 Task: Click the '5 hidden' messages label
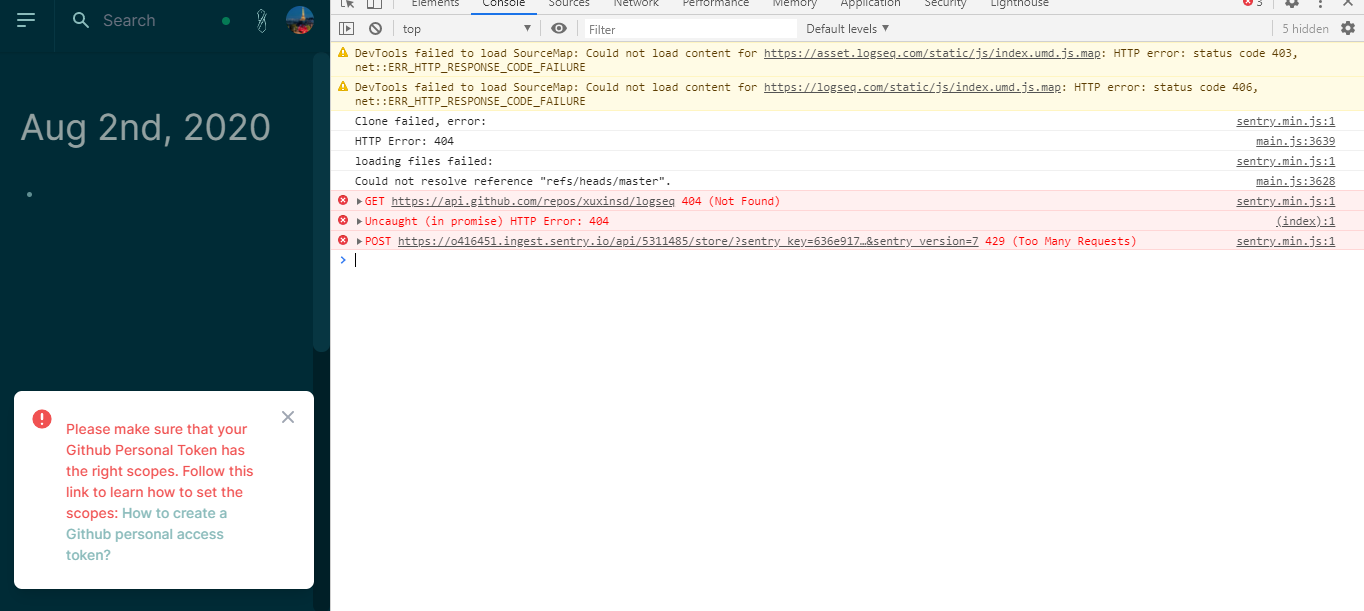[x=1305, y=29]
